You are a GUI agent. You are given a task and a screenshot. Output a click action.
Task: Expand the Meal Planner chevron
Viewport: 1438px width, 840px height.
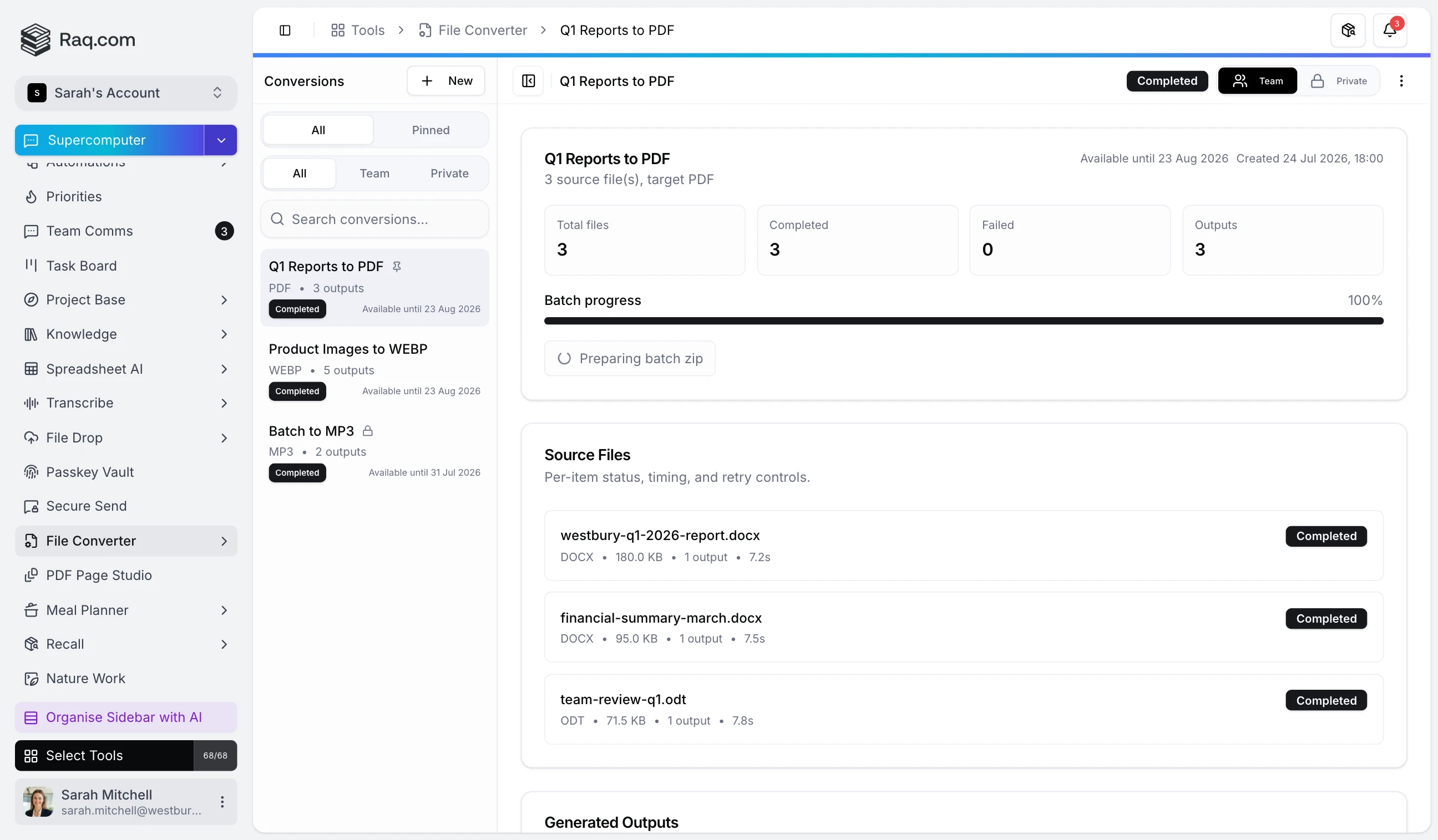tap(224, 610)
